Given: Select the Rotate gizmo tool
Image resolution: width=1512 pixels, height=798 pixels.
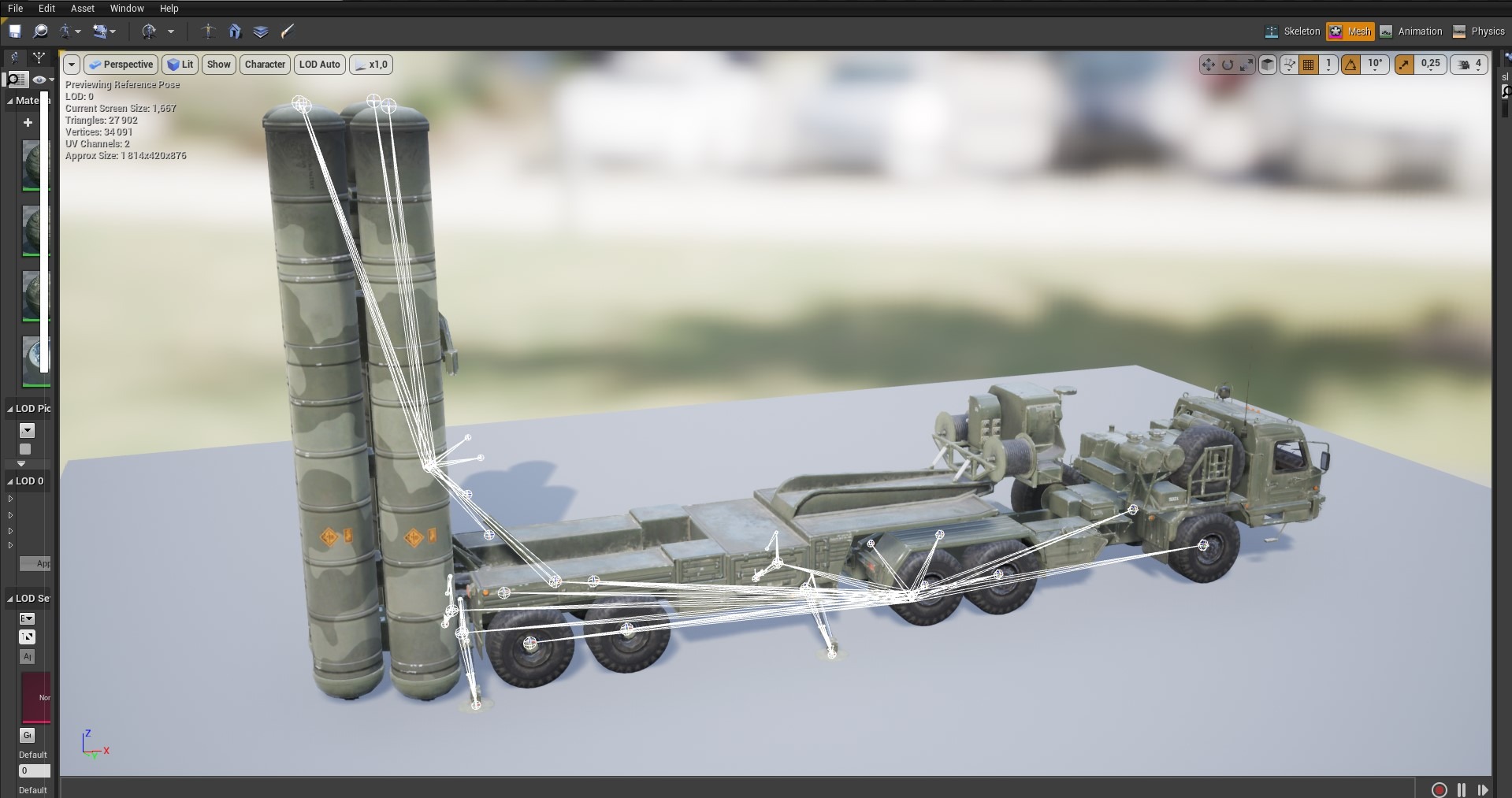Looking at the screenshot, I should [x=1227, y=65].
